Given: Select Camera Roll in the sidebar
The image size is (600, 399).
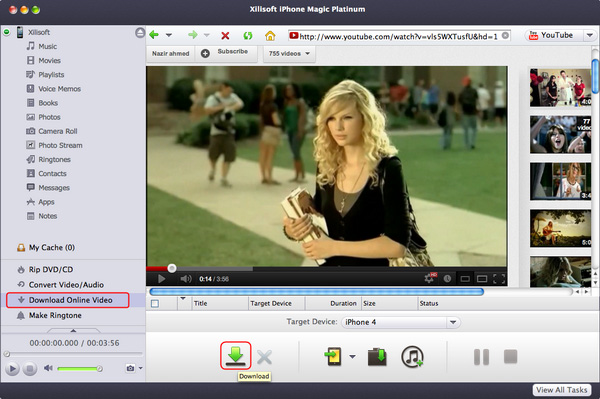Looking at the screenshot, I should (x=57, y=131).
